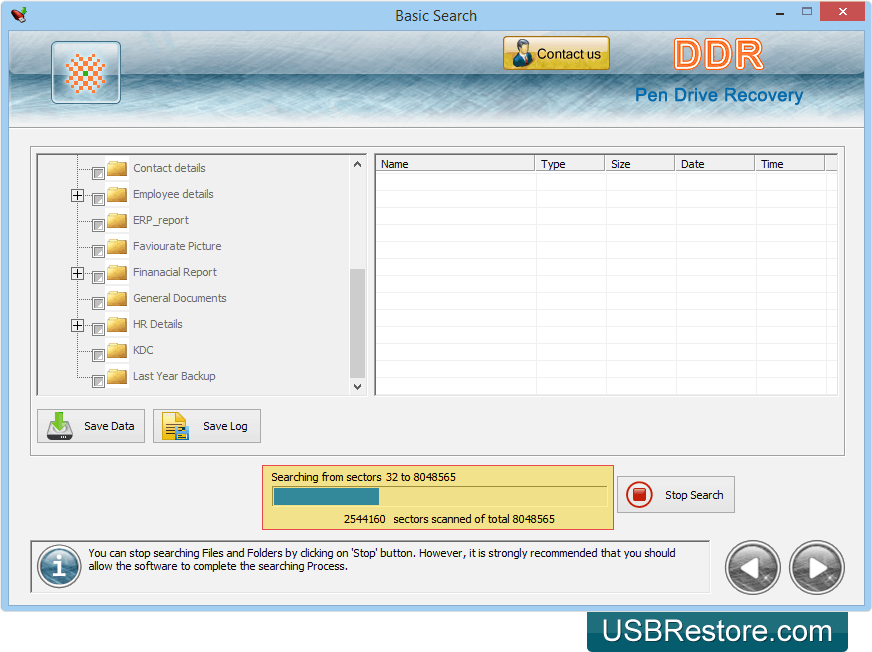Image resolution: width=872 pixels, height=652 pixels.
Task: Select the ERP_report tree label
Action: coord(161,220)
